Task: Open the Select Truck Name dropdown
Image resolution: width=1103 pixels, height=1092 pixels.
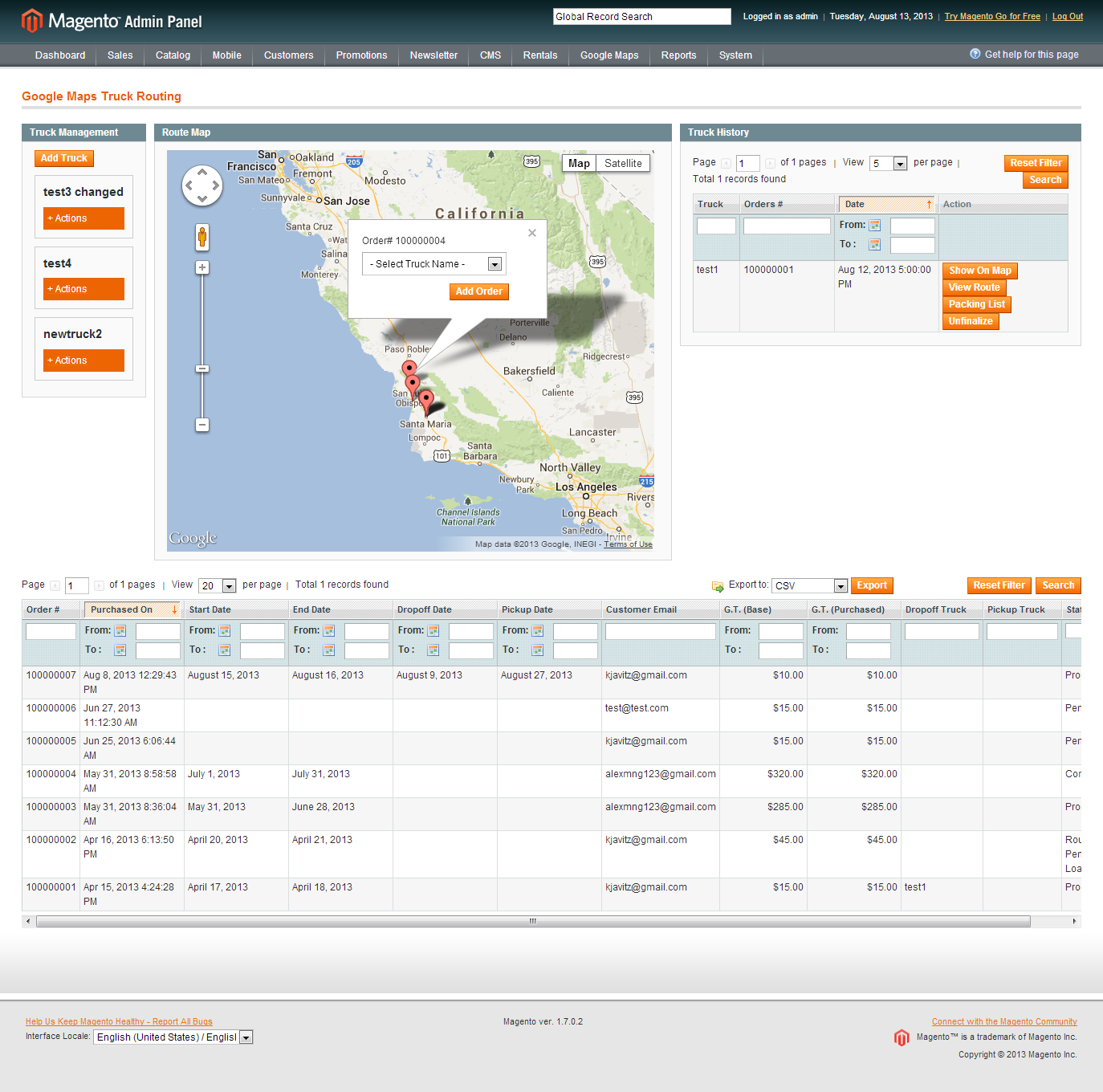Action: pyautogui.click(x=434, y=264)
